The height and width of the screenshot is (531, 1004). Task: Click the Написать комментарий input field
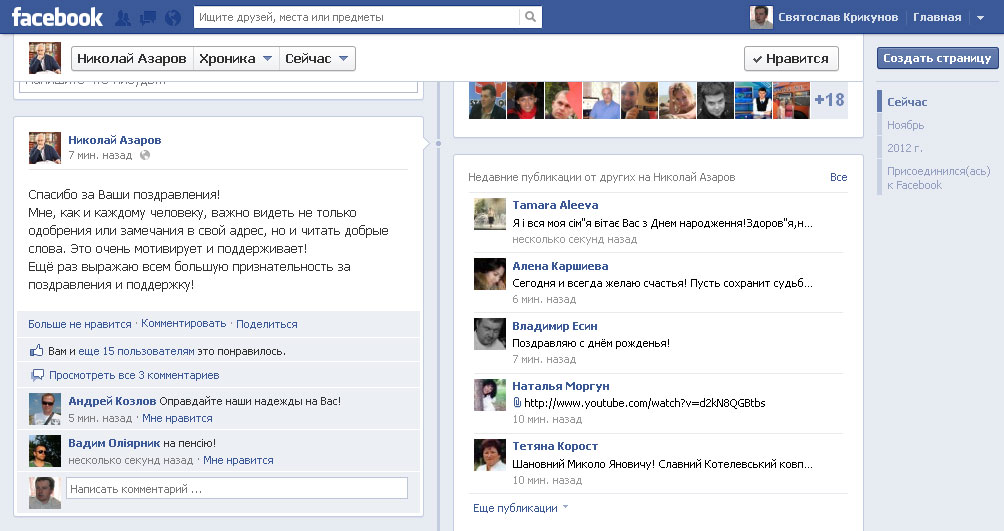[236, 489]
